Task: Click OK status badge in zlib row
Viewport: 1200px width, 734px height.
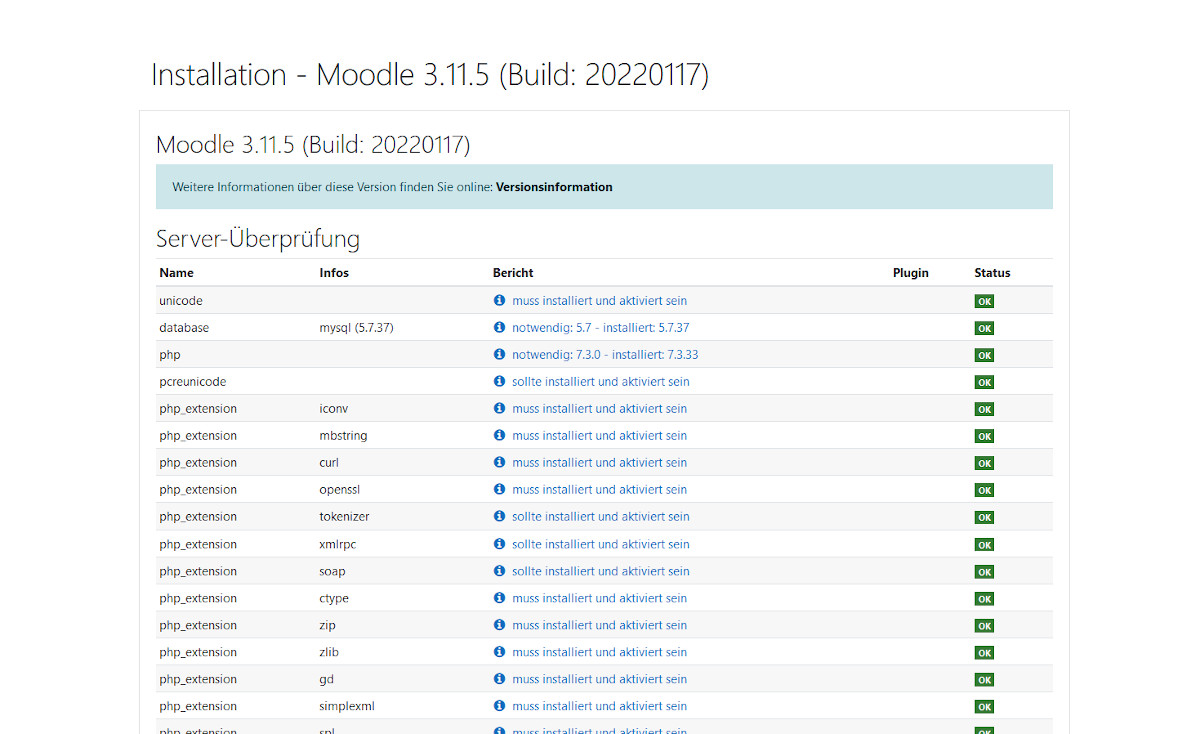Action: pos(984,653)
